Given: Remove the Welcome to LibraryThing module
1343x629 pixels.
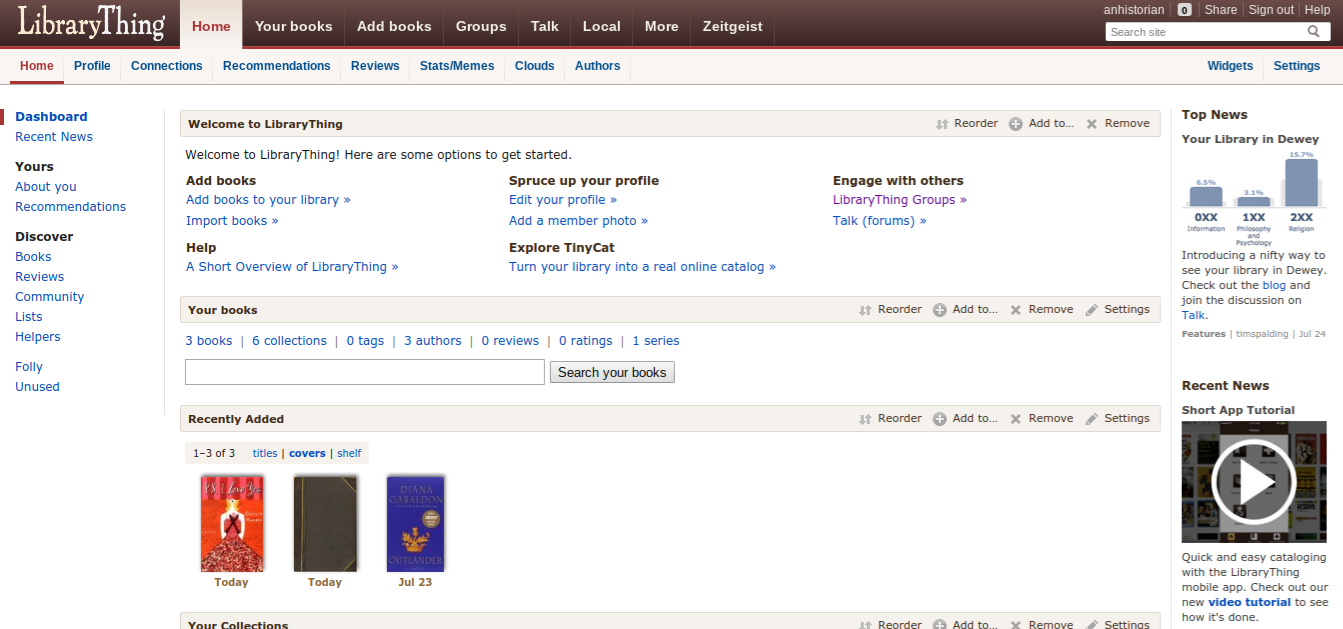Looking at the screenshot, I should 1118,124.
